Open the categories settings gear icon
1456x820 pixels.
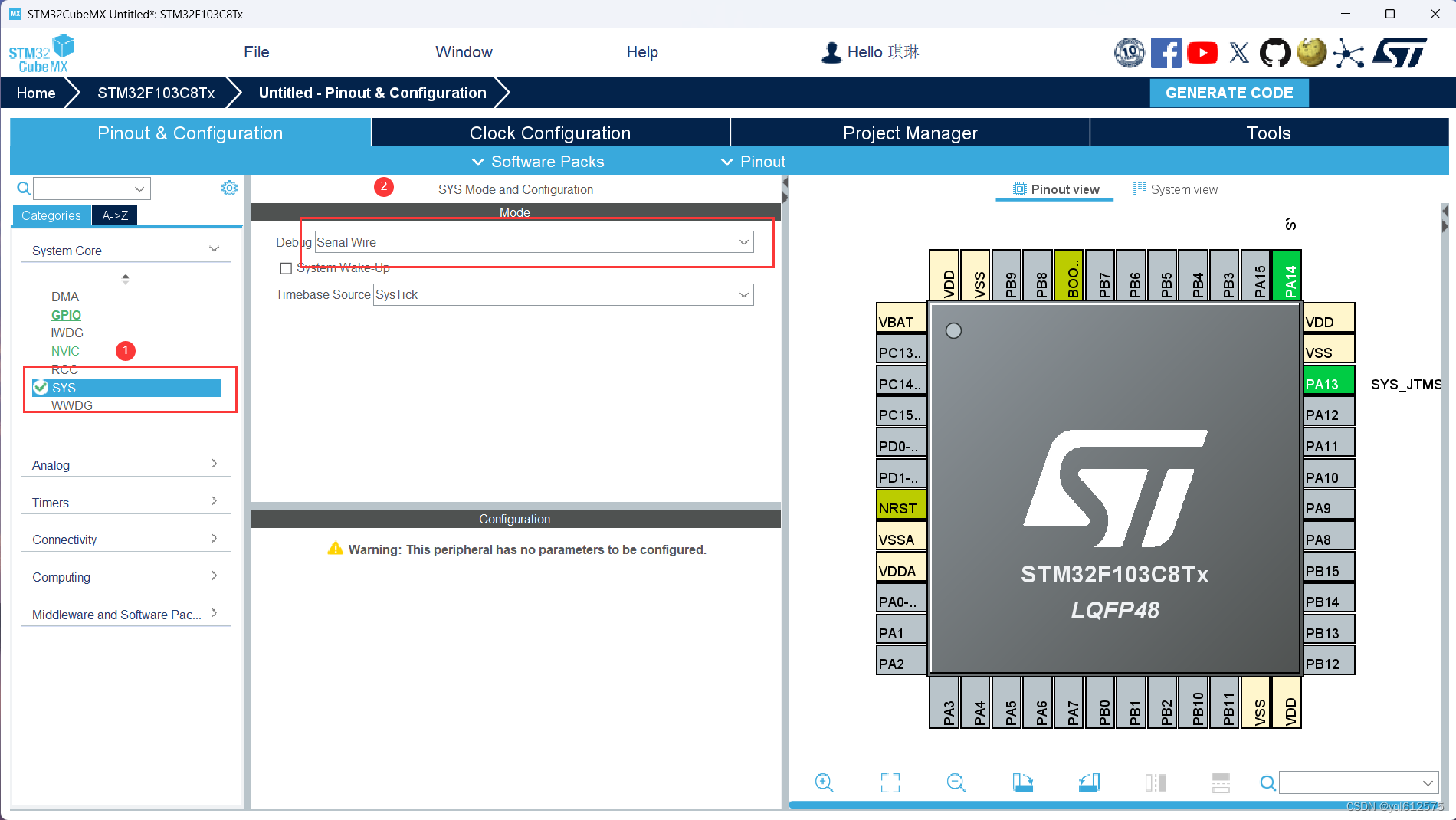coord(229,188)
